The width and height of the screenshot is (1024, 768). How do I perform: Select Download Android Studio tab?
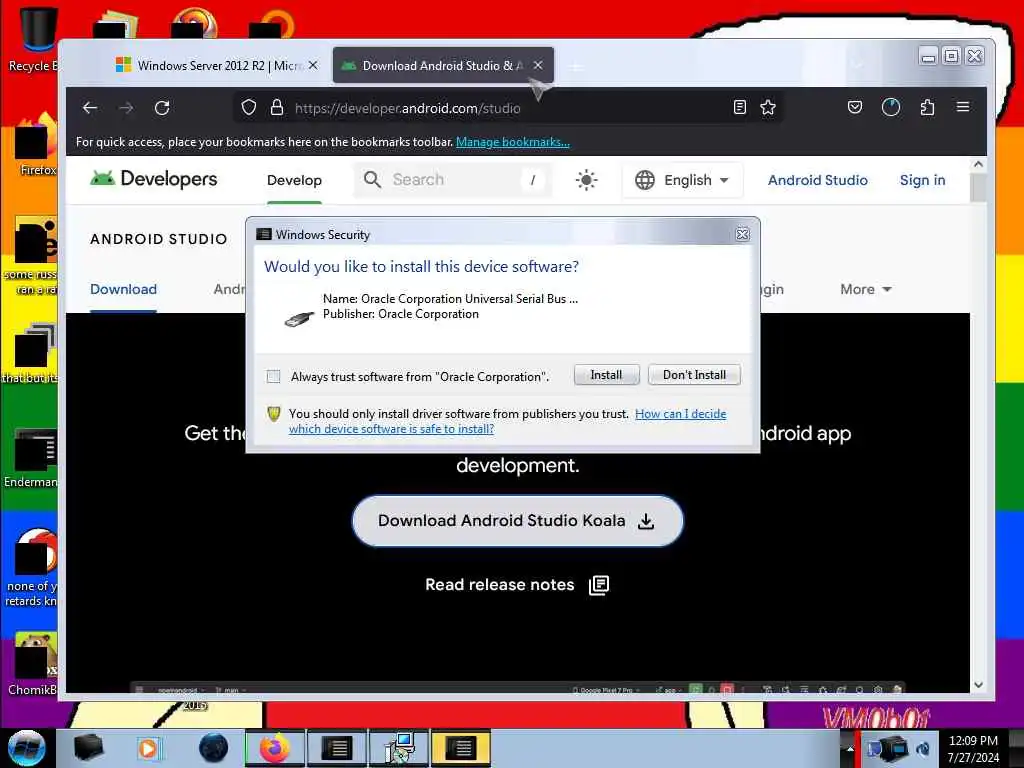coord(443,65)
